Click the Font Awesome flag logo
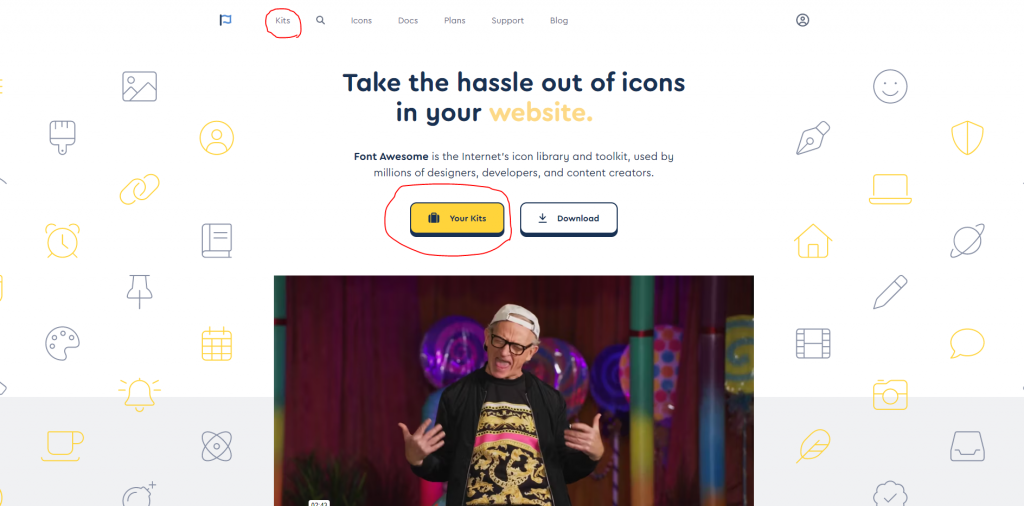This screenshot has height=506, width=1024. (x=225, y=20)
